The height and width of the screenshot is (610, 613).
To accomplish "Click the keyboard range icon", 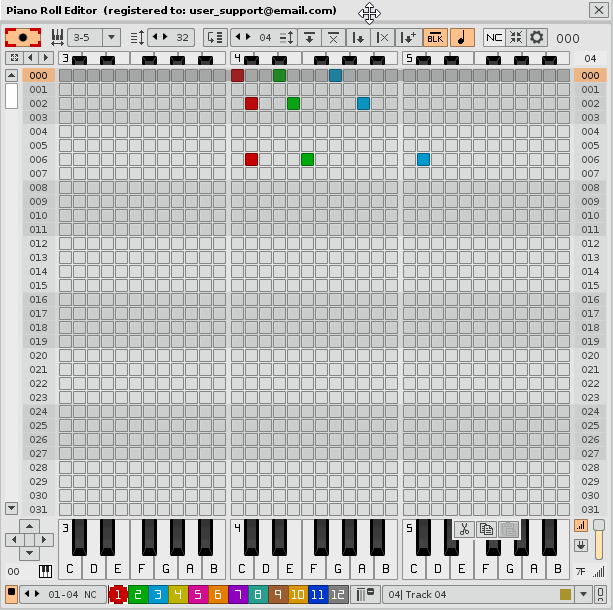I will (x=57, y=38).
